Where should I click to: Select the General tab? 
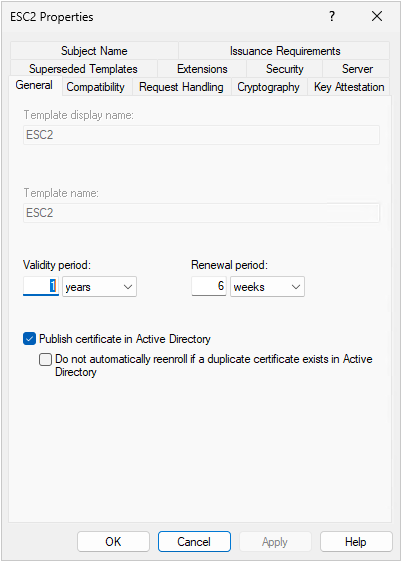pyautogui.click(x=34, y=86)
